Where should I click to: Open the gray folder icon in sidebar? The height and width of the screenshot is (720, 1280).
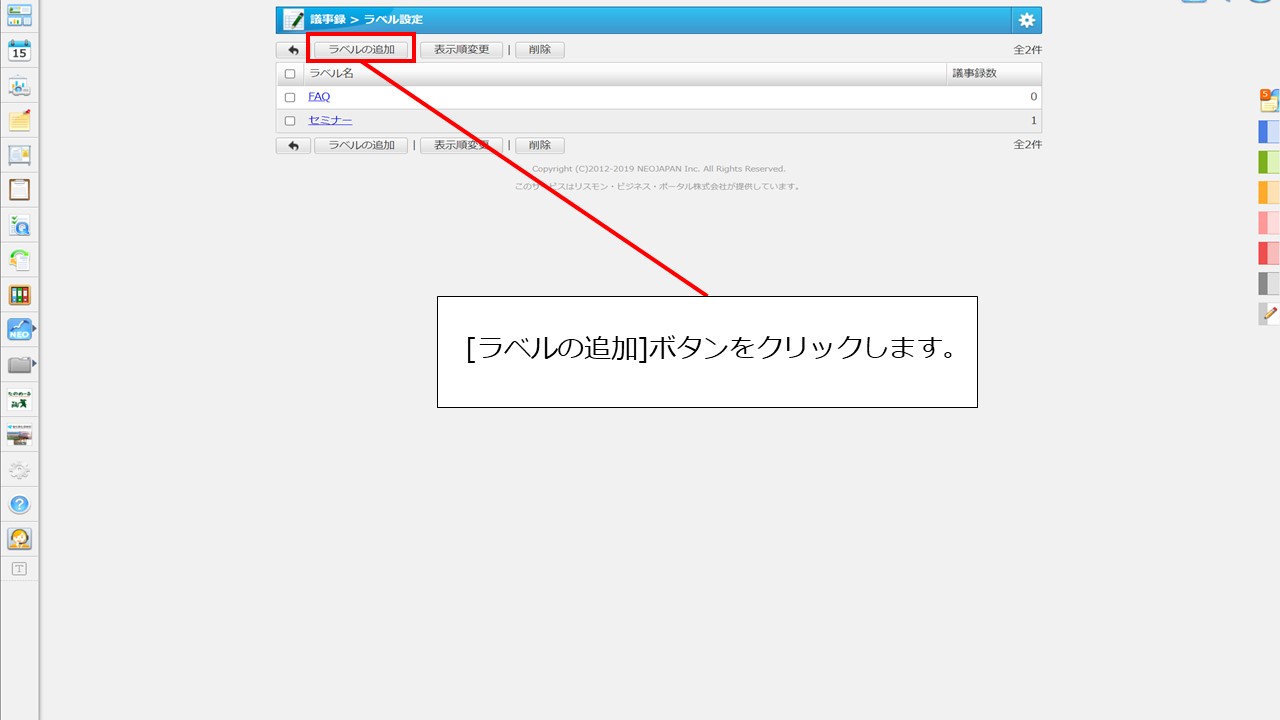(19, 364)
